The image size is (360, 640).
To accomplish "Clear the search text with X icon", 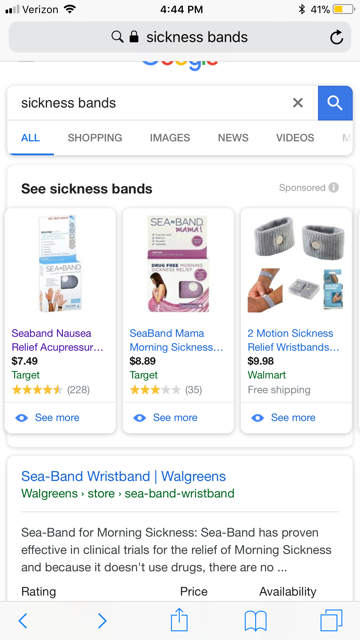I will pyautogui.click(x=298, y=103).
